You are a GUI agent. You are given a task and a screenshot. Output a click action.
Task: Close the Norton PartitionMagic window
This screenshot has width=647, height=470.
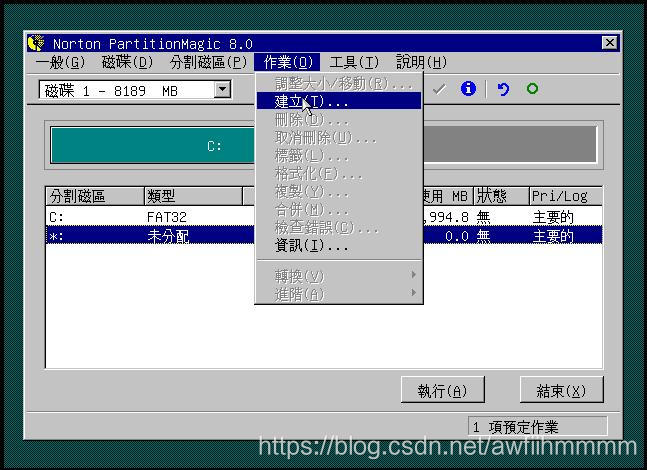[x=609, y=43]
